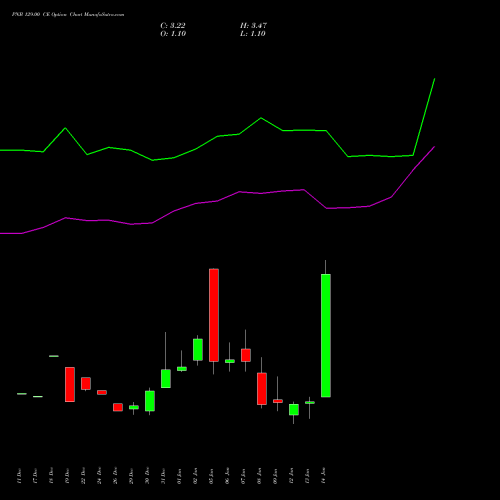Viewport: 500px width, 500px height.
Task: Click the '22 Dec' date axis label
Action: click(83, 476)
